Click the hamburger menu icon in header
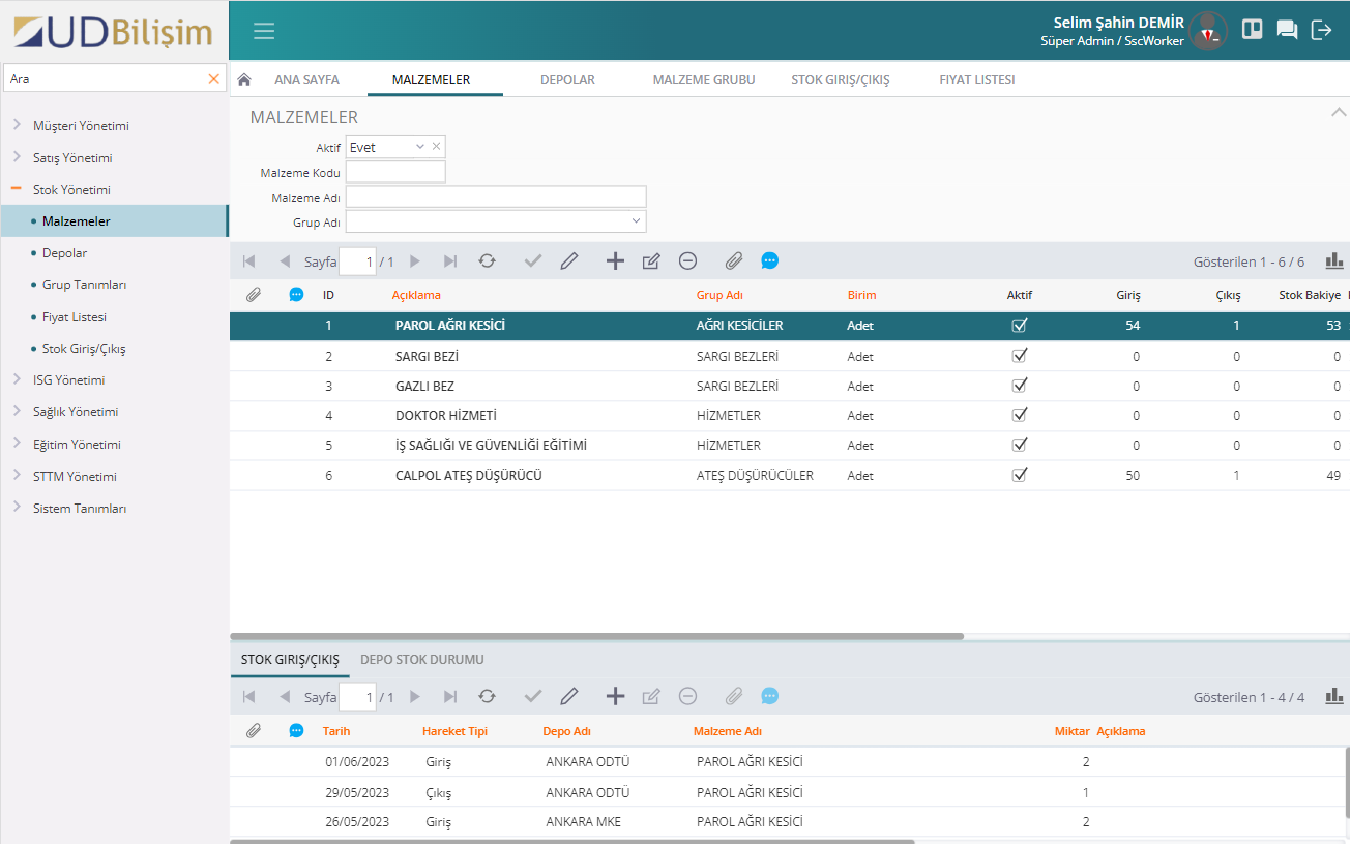The image size is (1350, 844). 264,31
